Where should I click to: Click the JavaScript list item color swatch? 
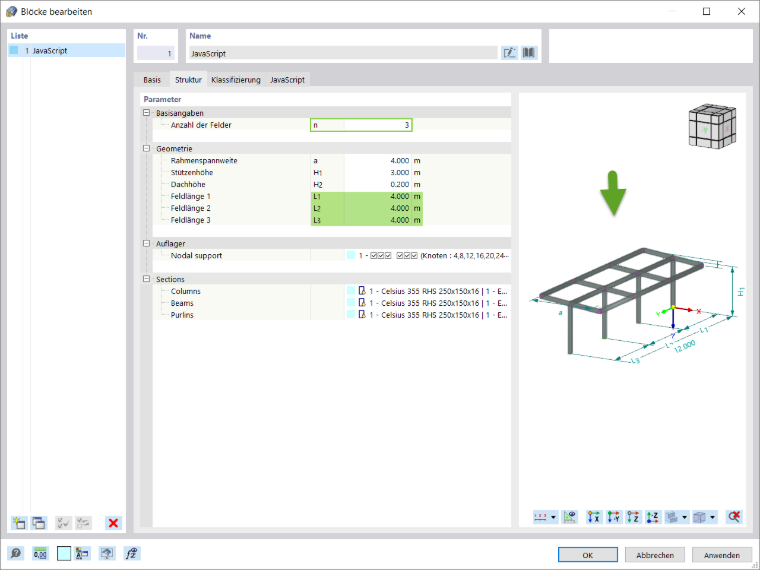(x=14, y=50)
